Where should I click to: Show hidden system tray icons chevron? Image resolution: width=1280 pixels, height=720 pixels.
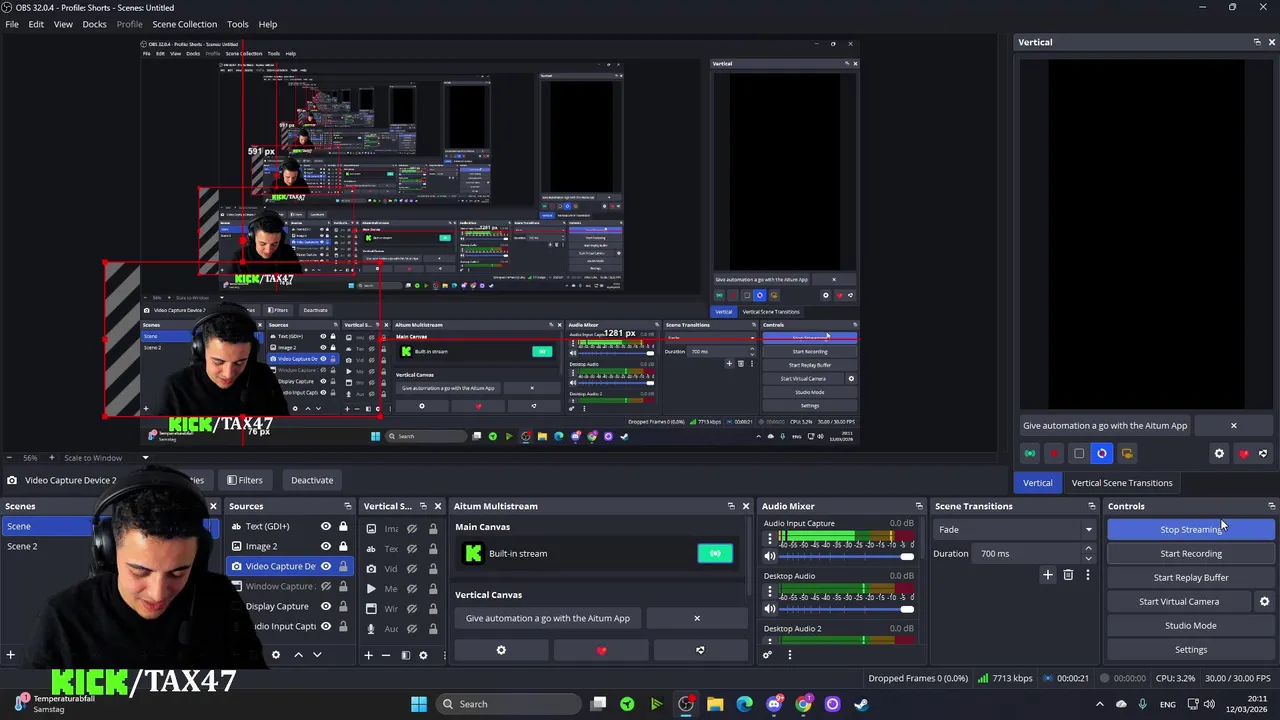click(1100, 704)
